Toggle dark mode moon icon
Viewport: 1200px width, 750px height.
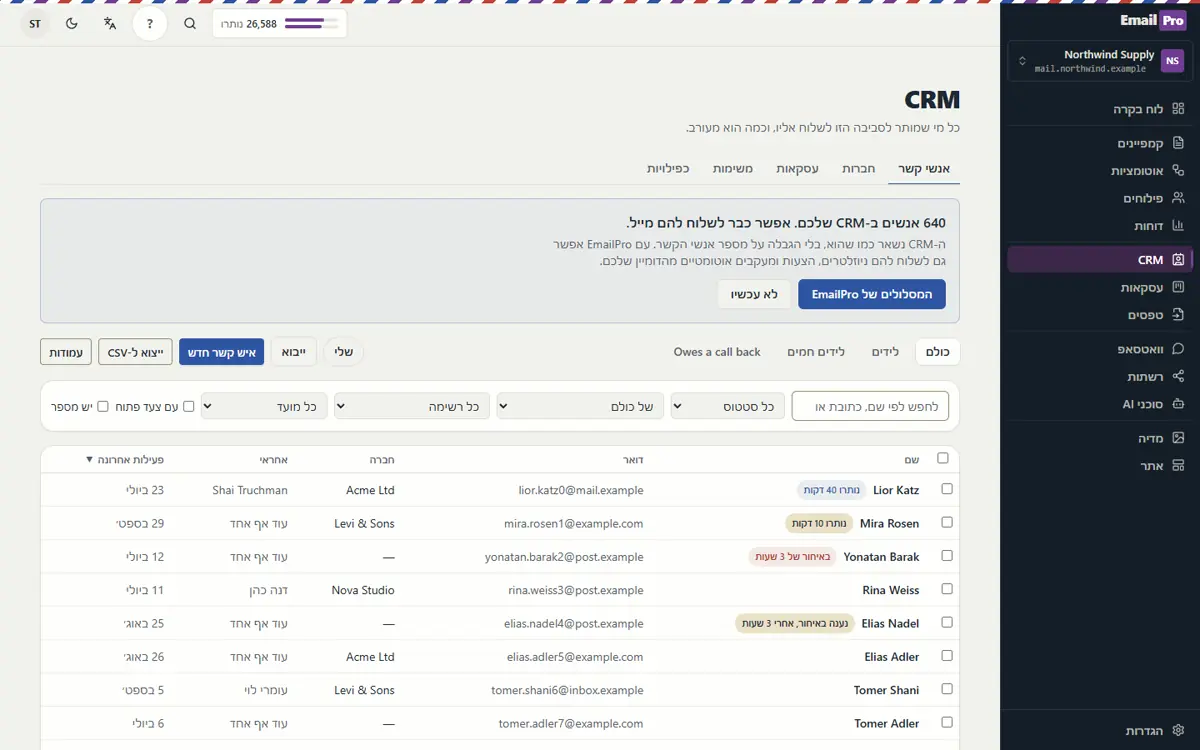[72, 24]
